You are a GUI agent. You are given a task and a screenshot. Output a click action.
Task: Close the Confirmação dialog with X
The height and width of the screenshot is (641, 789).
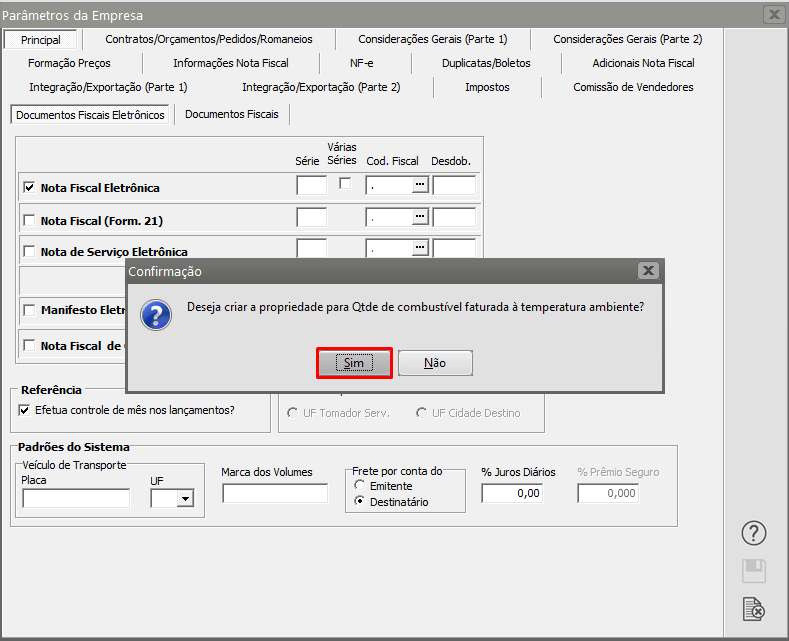[648, 271]
